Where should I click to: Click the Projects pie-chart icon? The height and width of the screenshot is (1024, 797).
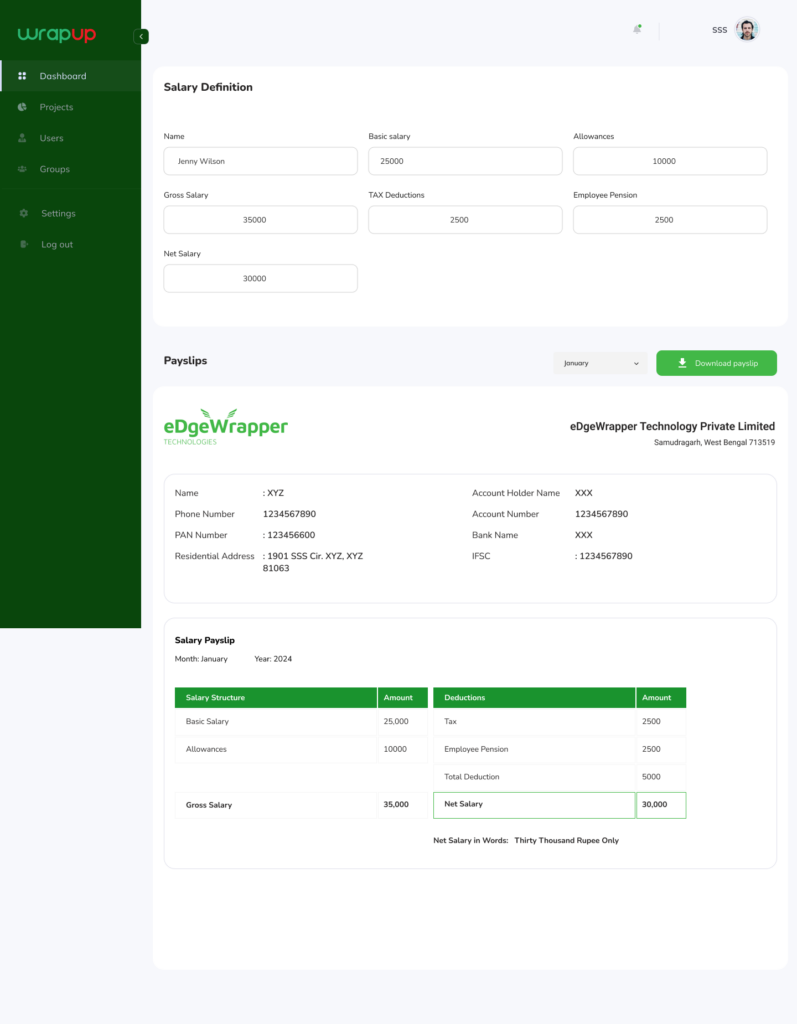click(x=22, y=107)
